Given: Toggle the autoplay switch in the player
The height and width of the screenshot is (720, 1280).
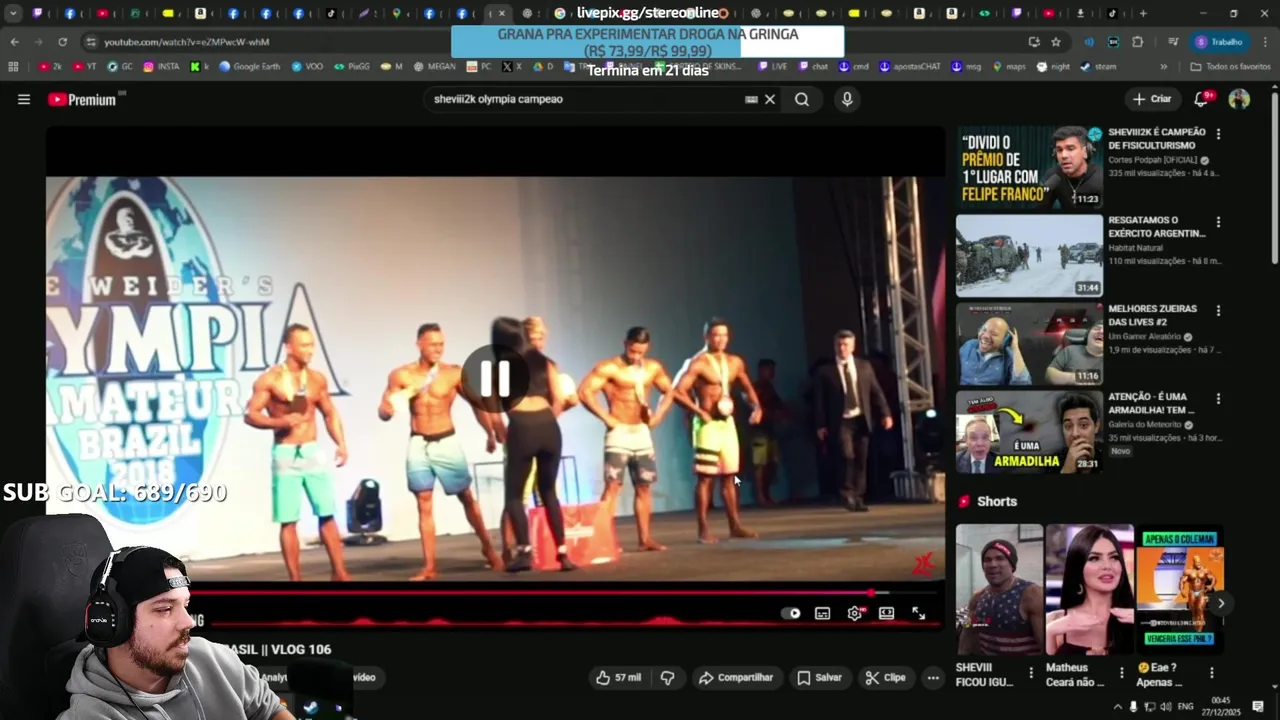Looking at the screenshot, I should (791, 613).
